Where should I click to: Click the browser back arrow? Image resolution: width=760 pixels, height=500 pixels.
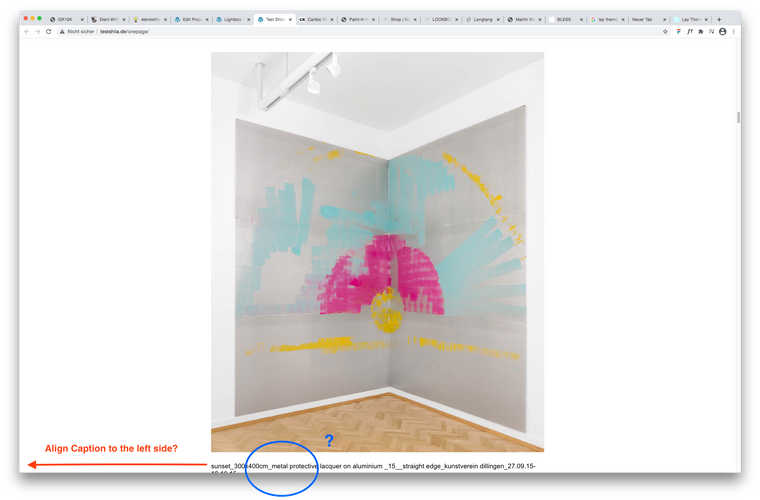tap(27, 32)
